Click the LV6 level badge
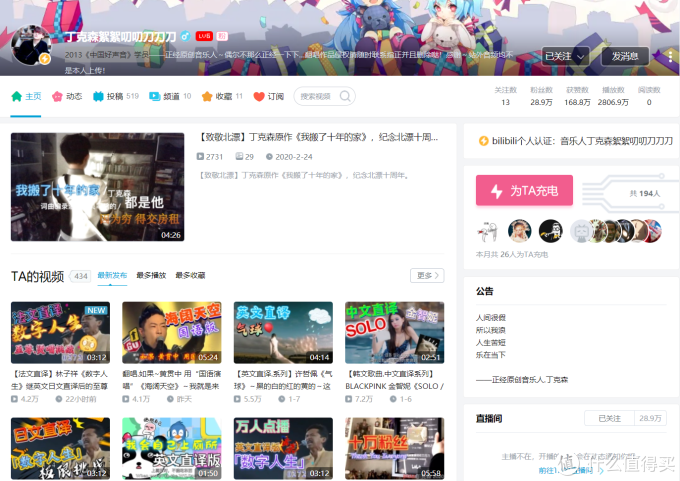This screenshot has height=481, width=680. 204,36
